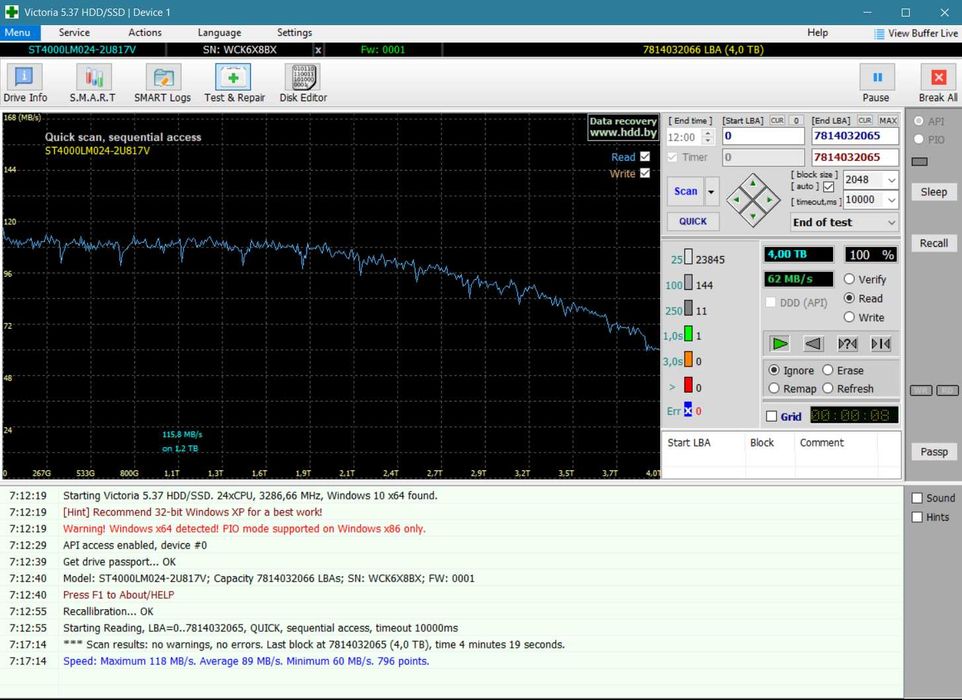Image resolution: width=962 pixels, height=700 pixels.
Task: Toggle the Sound checkbox
Action: (917, 498)
